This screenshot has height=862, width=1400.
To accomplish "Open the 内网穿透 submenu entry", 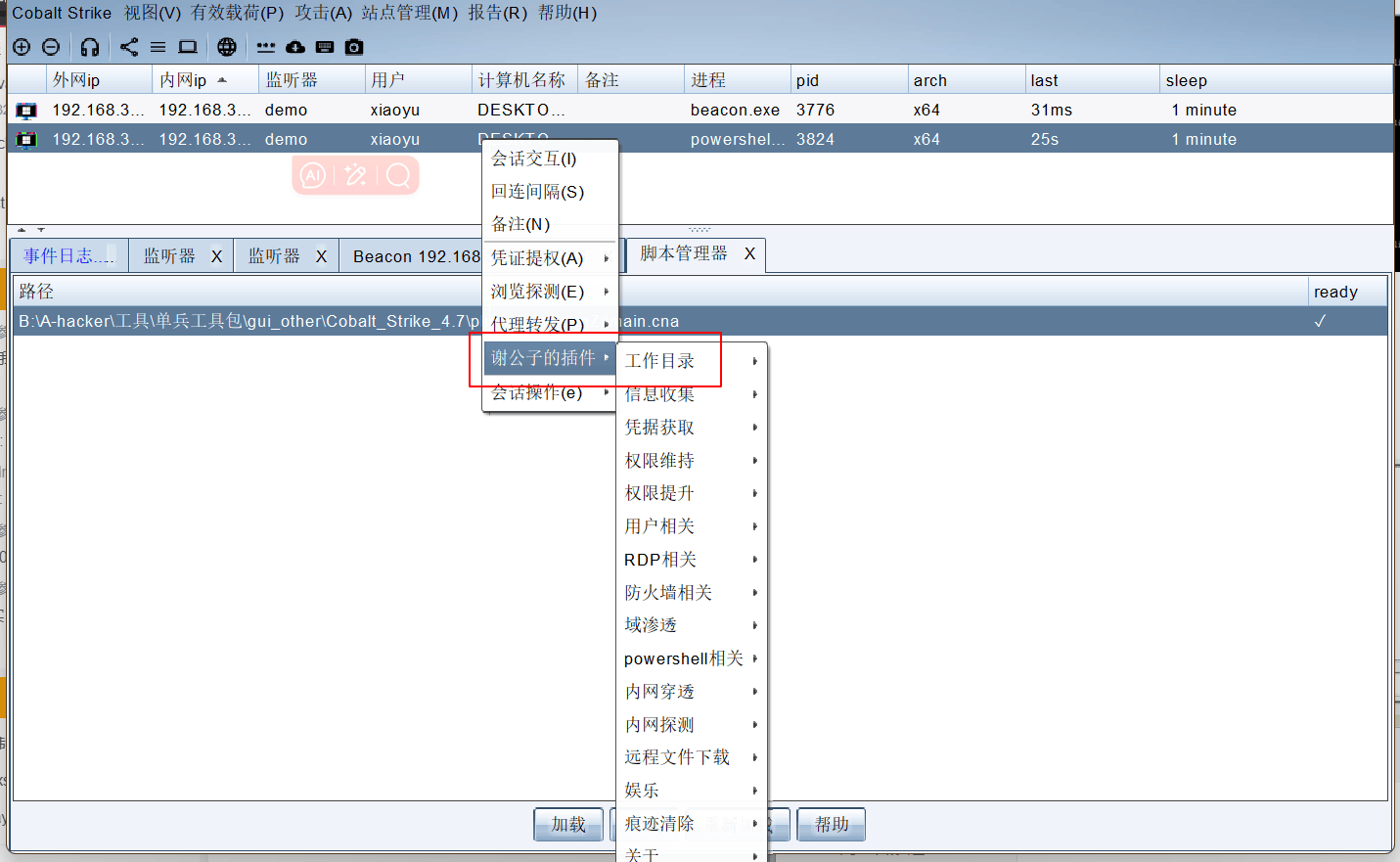I will [x=692, y=692].
